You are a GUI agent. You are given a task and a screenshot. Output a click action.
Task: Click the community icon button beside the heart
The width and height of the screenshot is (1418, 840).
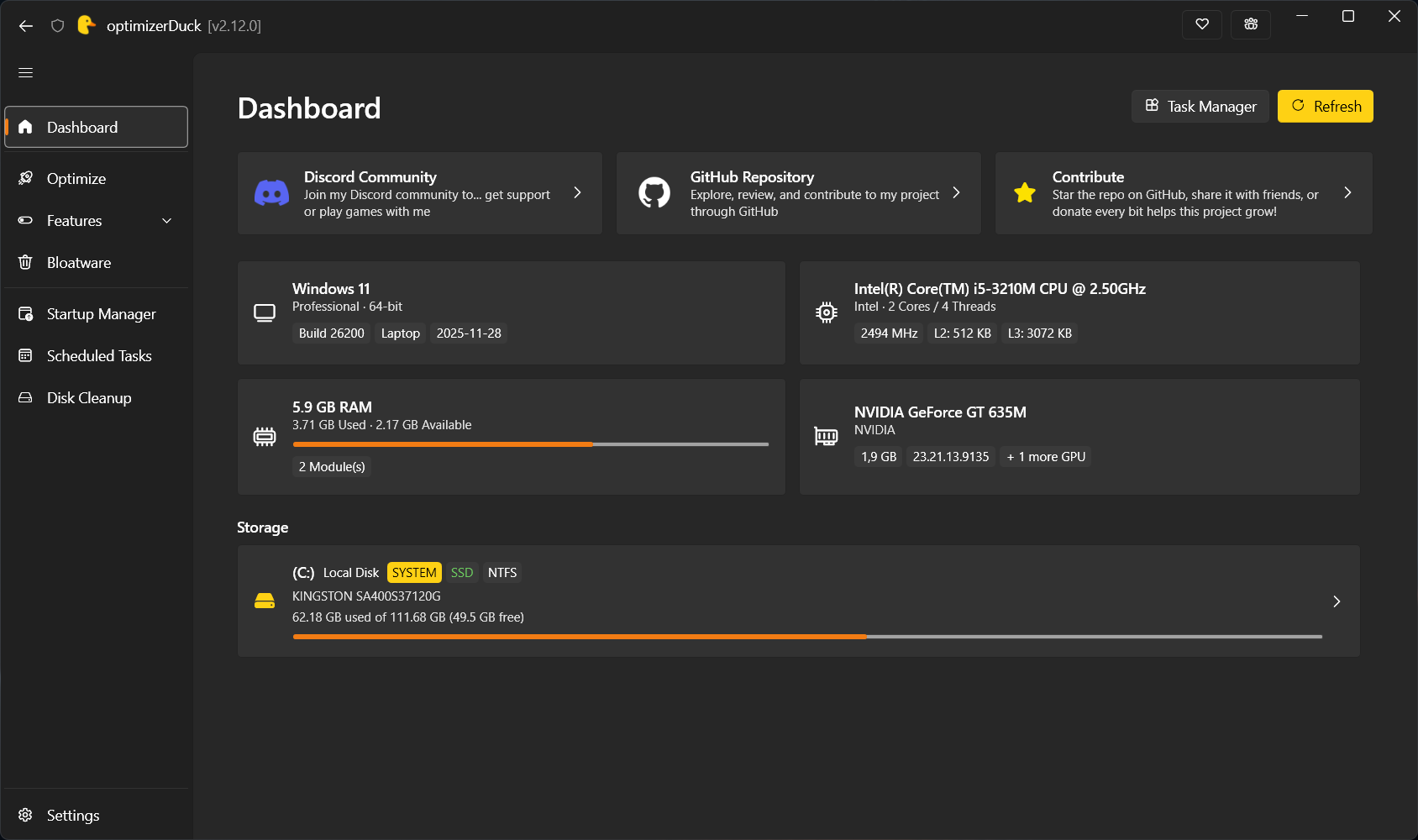click(1251, 24)
